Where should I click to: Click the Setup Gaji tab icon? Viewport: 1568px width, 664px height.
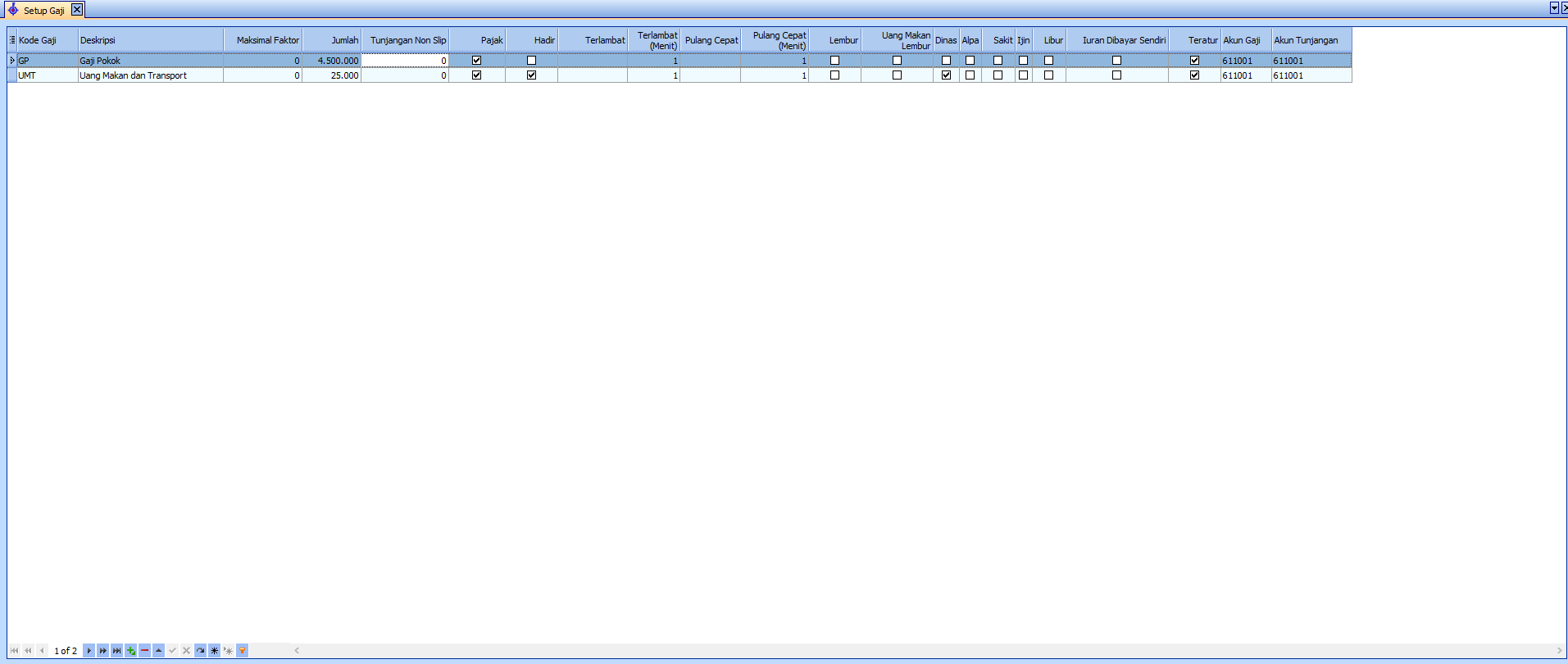click(13, 10)
